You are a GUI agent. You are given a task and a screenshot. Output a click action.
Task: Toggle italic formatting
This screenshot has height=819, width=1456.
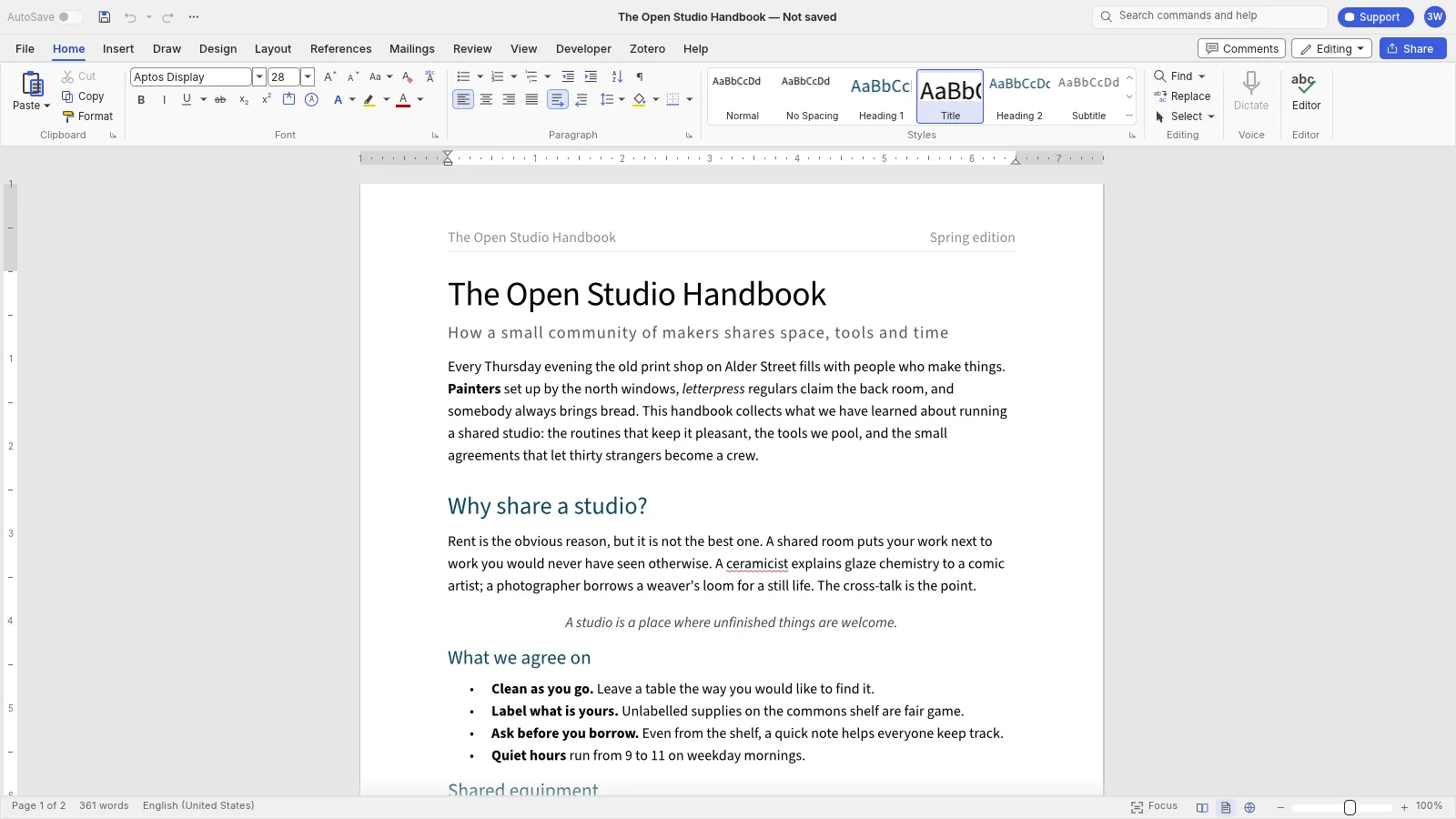[164, 100]
